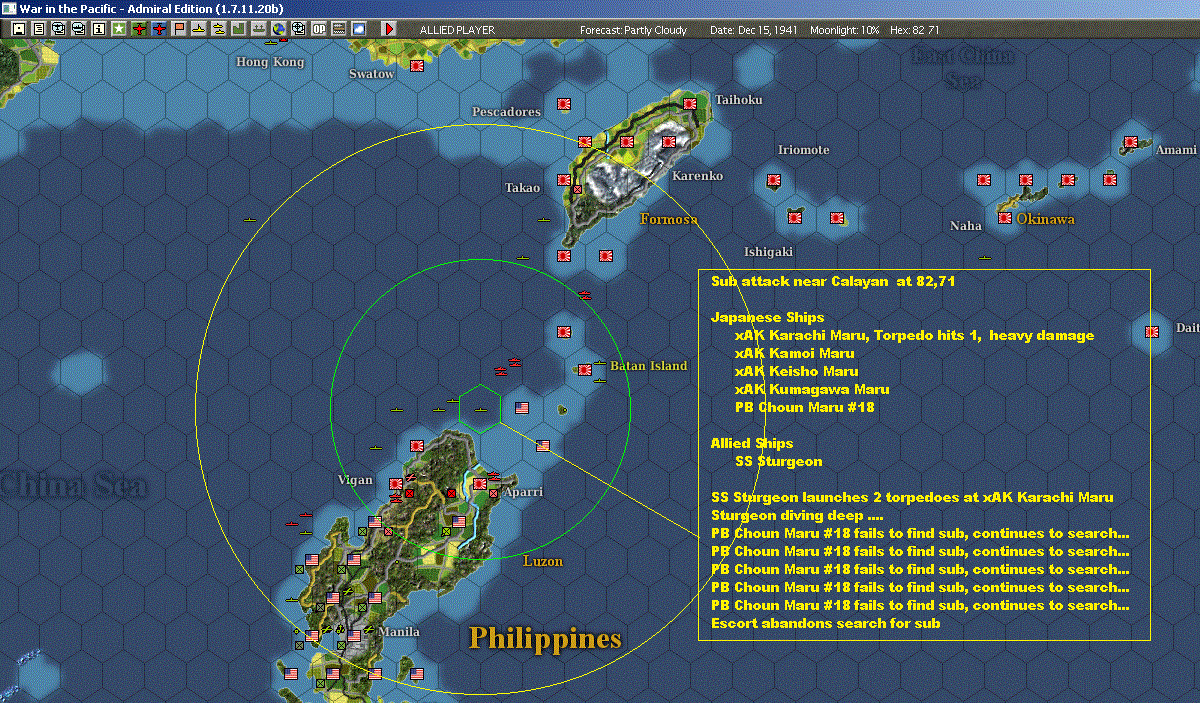This screenshot has width=1200, height=703.
Task: Click the ALLIED PLAYER status text
Action: coord(457,30)
